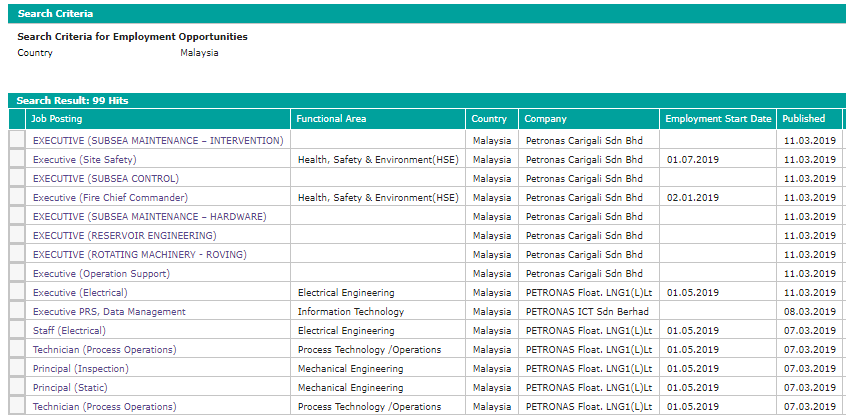This screenshot has height=420, width=846.
Task: Click the Company column header
Action: [x=546, y=119]
